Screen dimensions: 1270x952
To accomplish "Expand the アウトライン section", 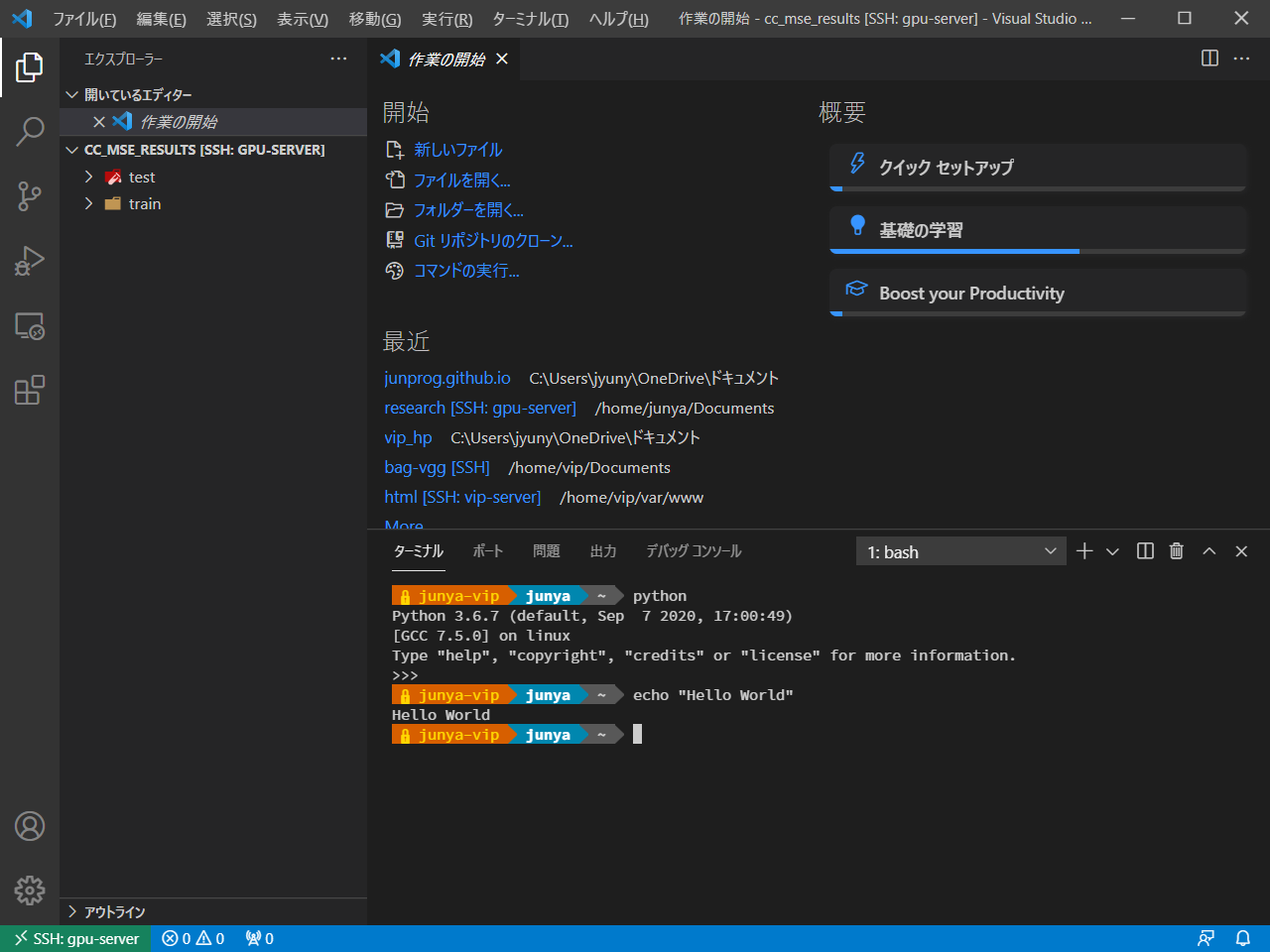I will tap(114, 911).
